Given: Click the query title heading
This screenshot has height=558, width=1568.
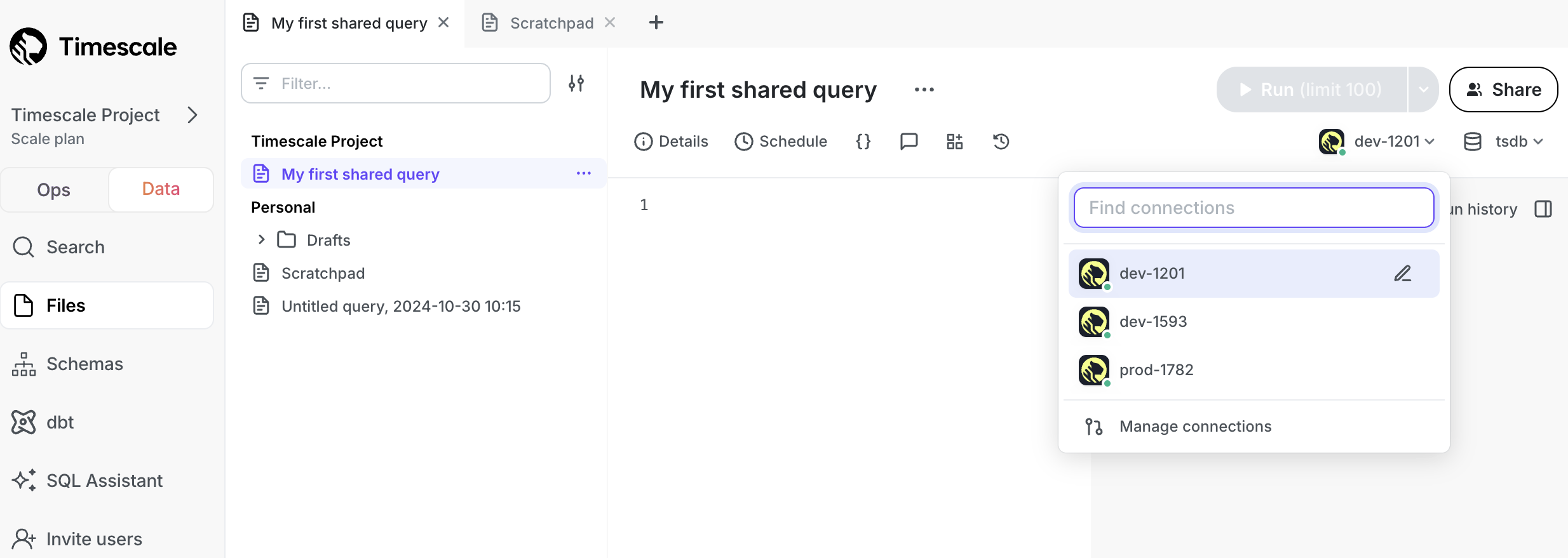Looking at the screenshot, I should [x=758, y=90].
